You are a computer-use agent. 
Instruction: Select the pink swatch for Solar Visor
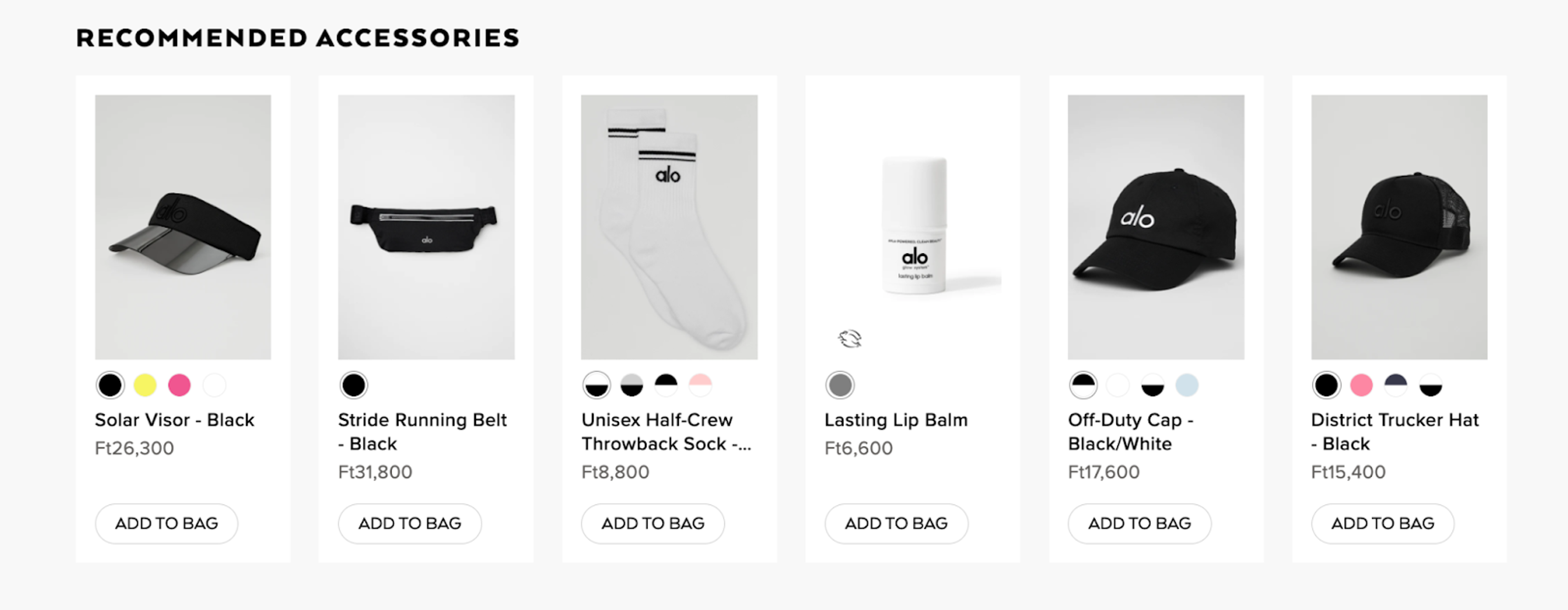click(x=180, y=385)
